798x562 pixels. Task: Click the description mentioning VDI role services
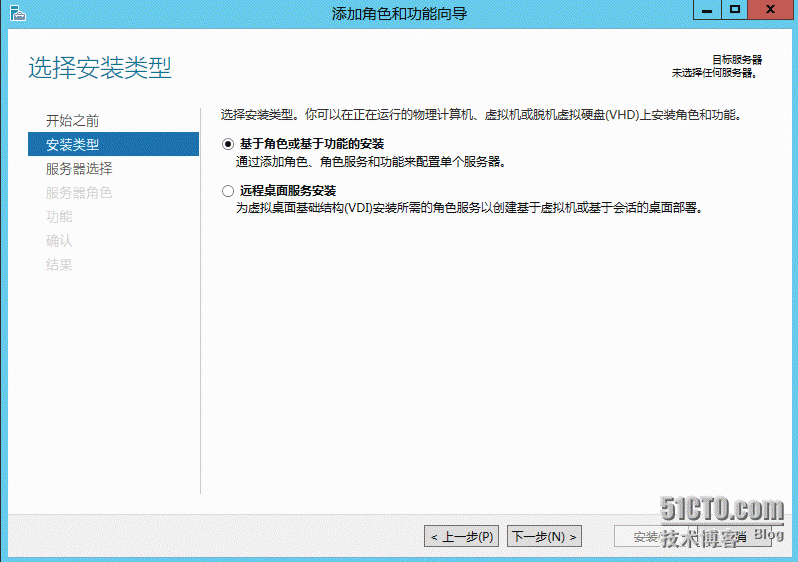click(469, 208)
